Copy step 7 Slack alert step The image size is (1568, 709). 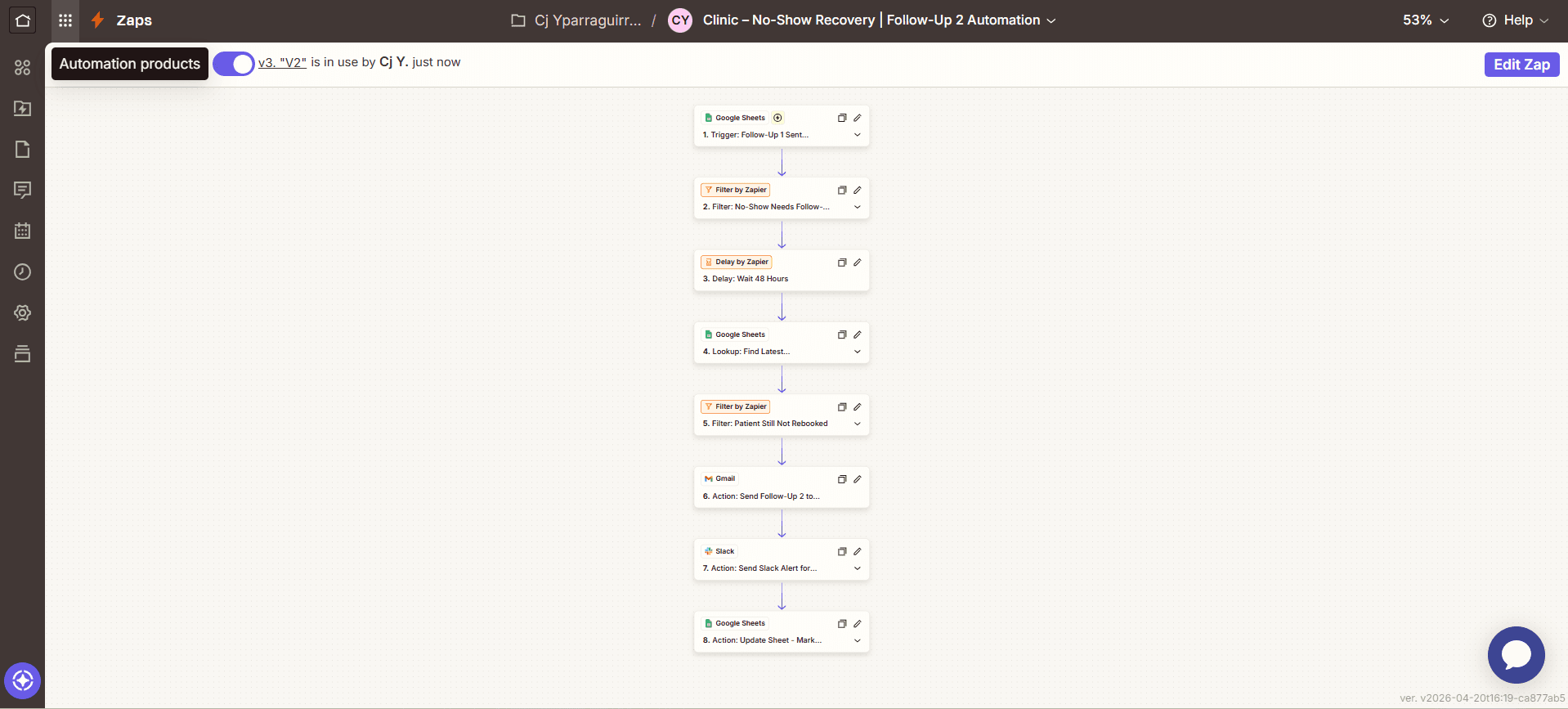point(842,551)
